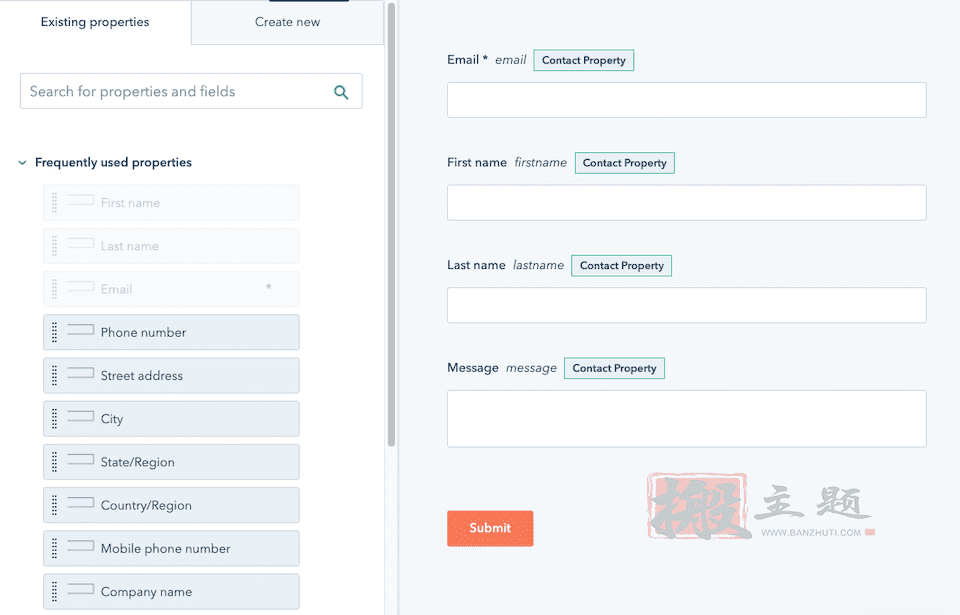Viewport: 960px width, 615px height.
Task: Click the search magnifier icon
Action: click(341, 92)
